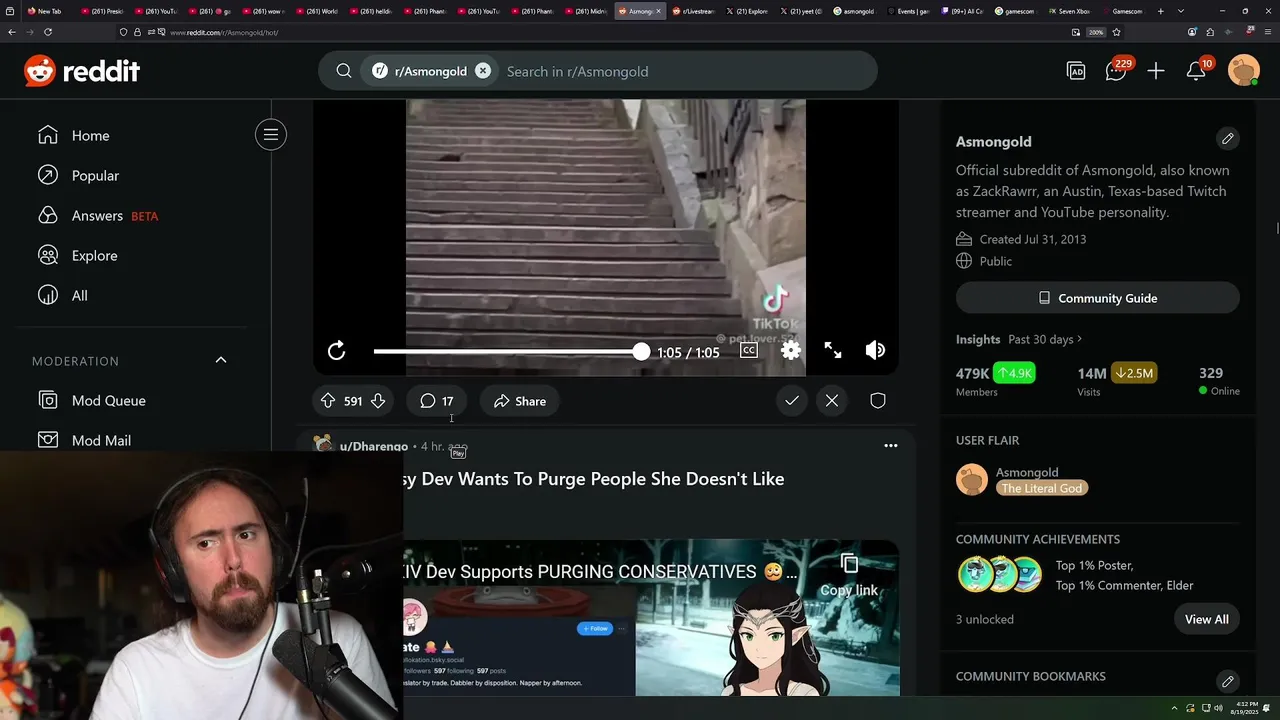Open u/Dharengo post overflow menu
Image resolution: width=1280 pixels, height=720 pixels.
(x=891, y=446)
